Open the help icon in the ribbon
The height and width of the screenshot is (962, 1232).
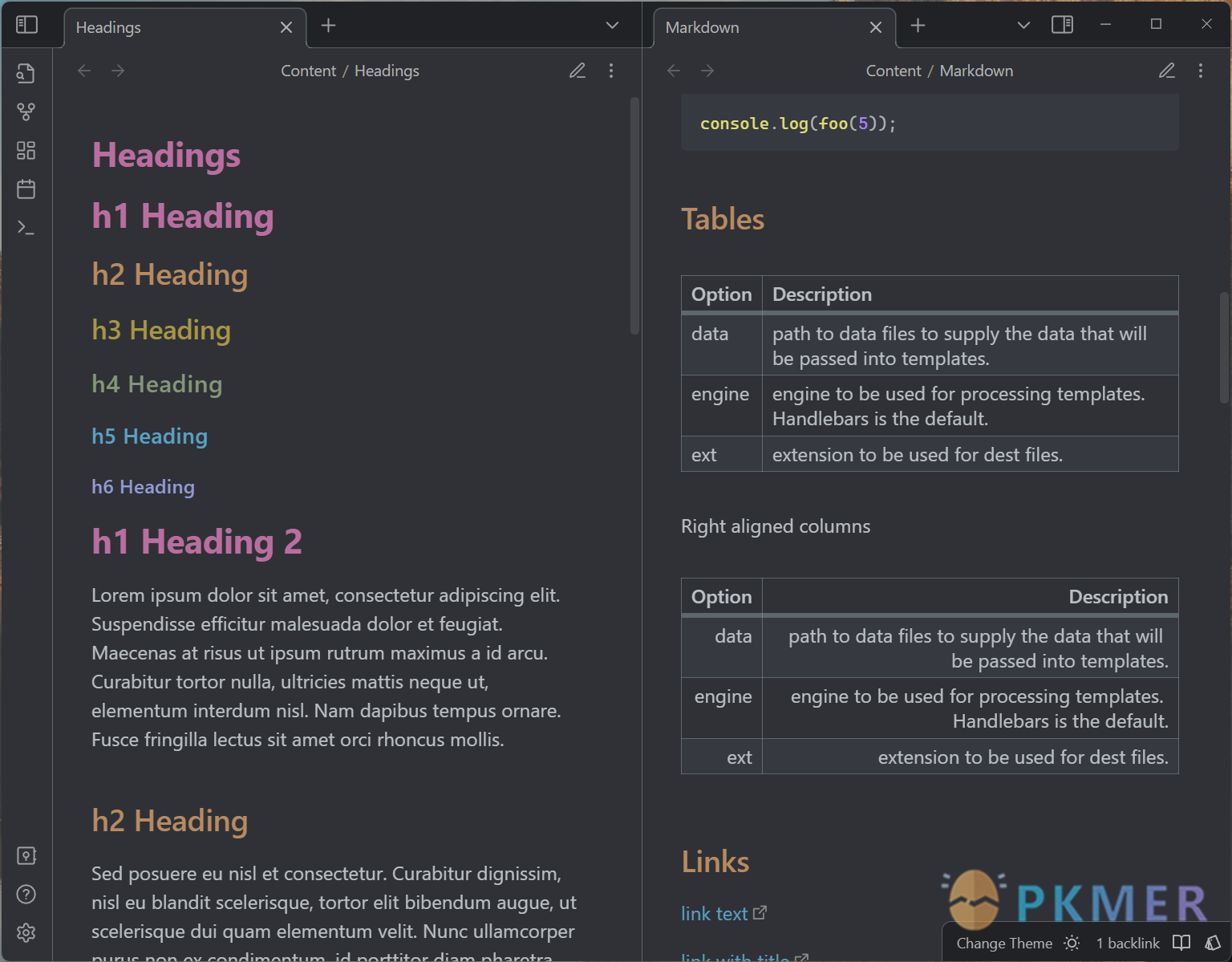pyautogui.click(x=26, y=895)
